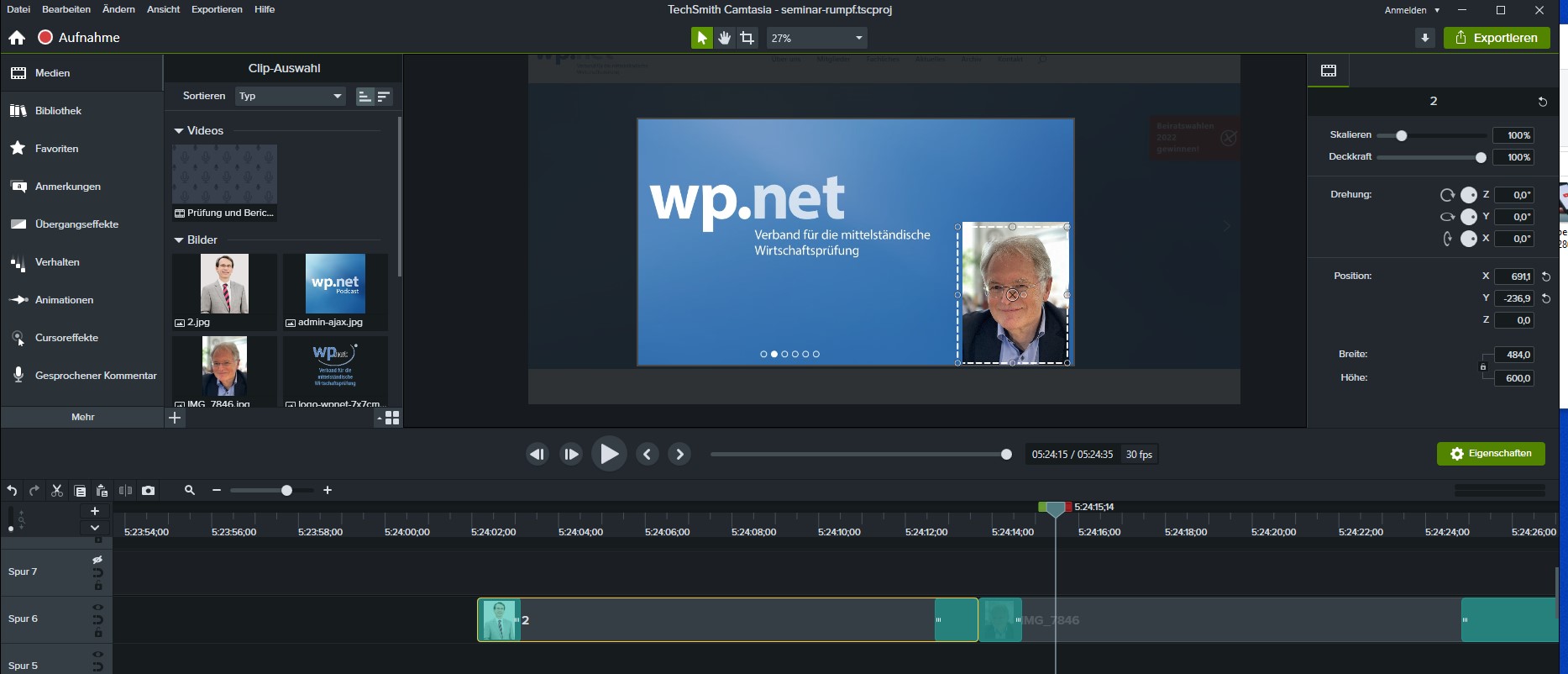Toggle visibility eye on Spur 6

click(97, 607)
